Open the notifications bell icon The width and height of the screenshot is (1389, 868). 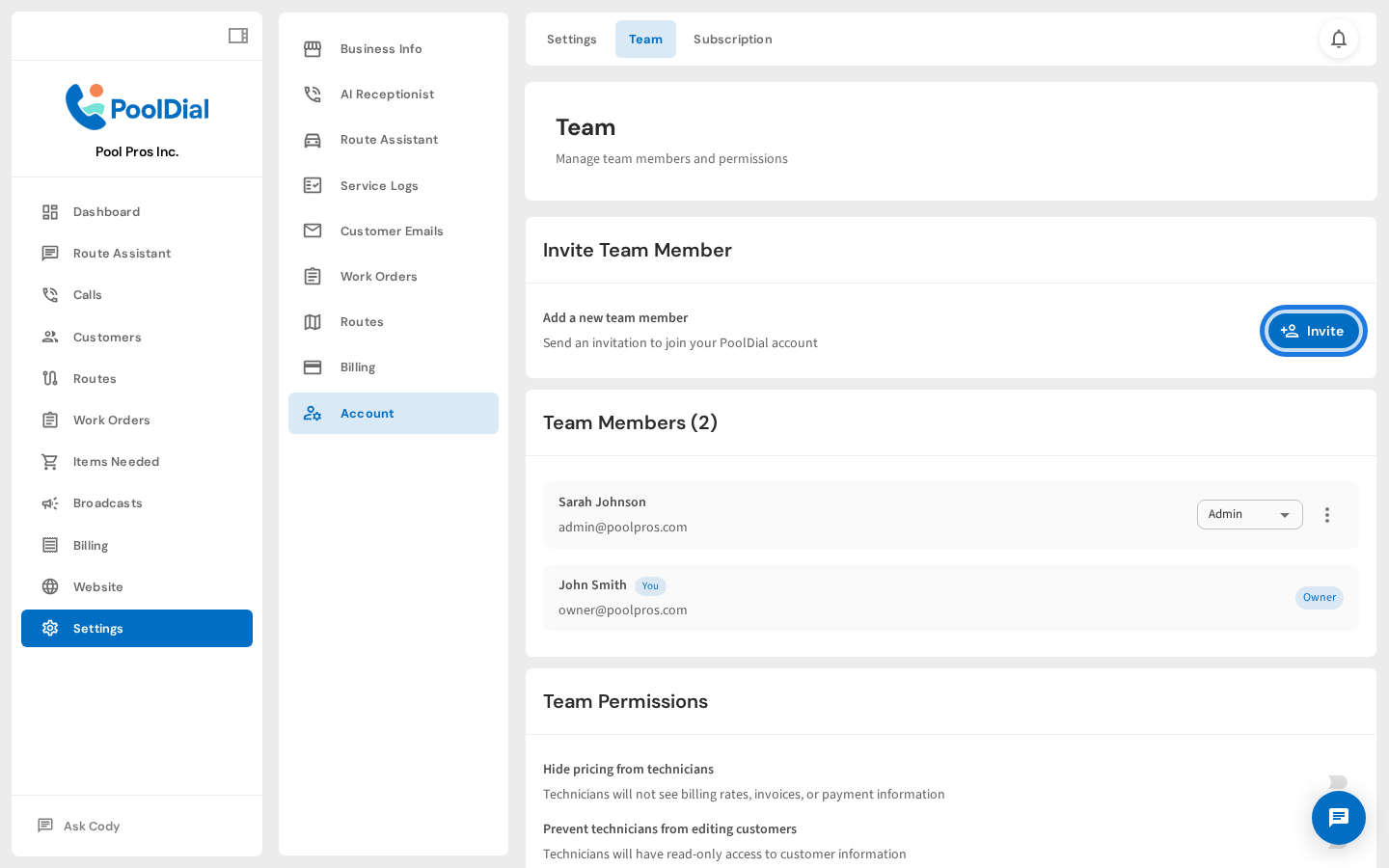[x=1339, y=39]
